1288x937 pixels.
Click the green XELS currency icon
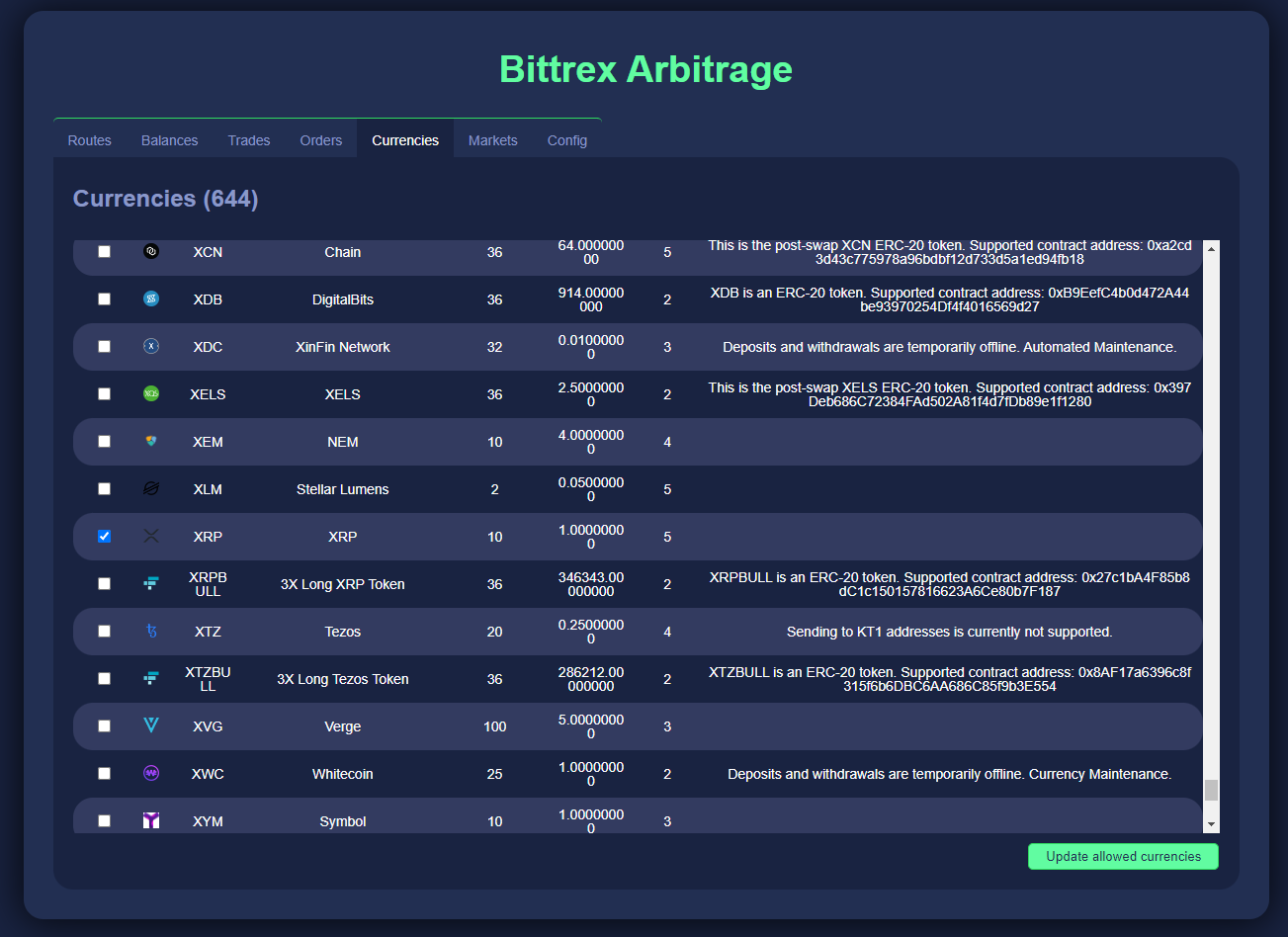coord(151,393)
